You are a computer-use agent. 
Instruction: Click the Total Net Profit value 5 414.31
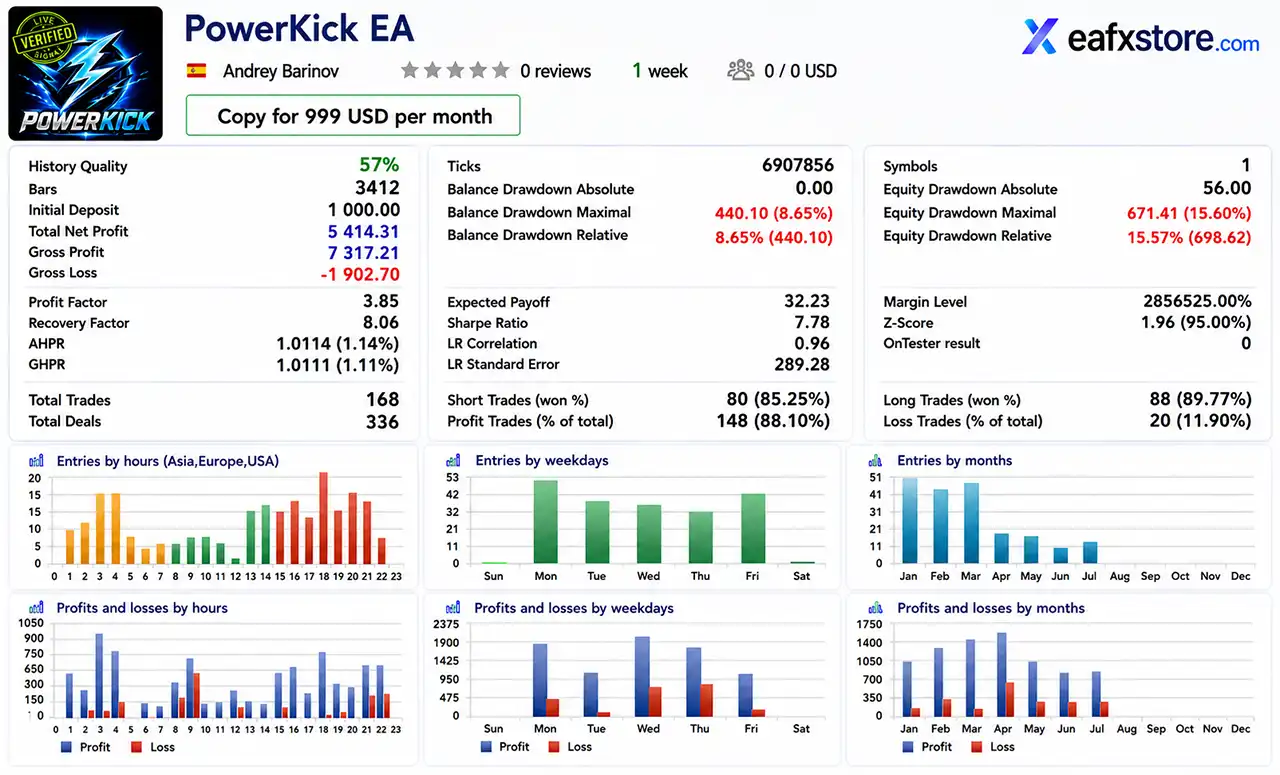364,231
